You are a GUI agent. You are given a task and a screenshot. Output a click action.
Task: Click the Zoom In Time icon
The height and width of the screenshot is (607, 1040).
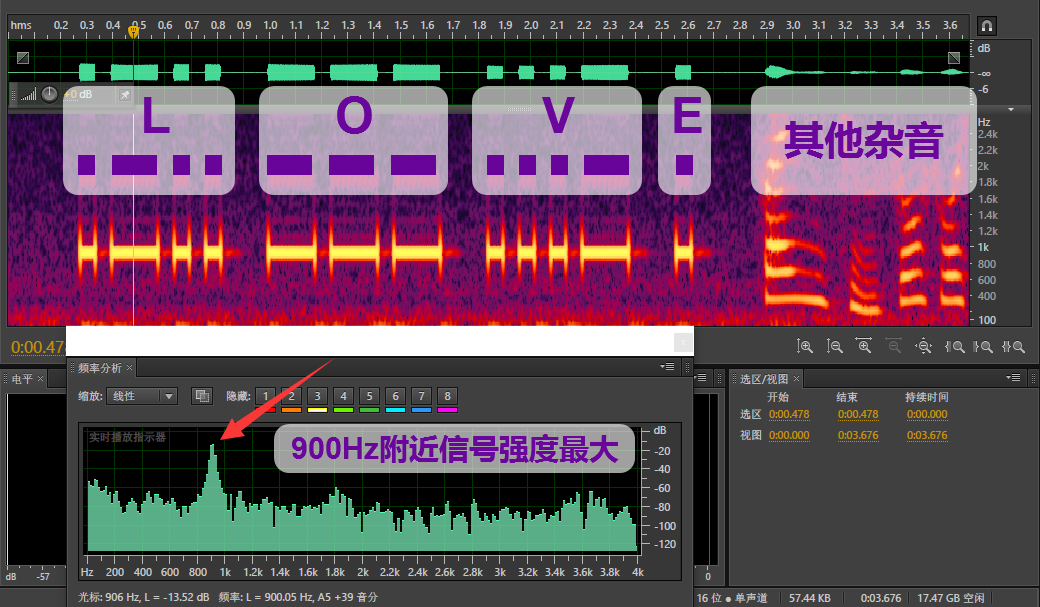click(x=865, y=346)
